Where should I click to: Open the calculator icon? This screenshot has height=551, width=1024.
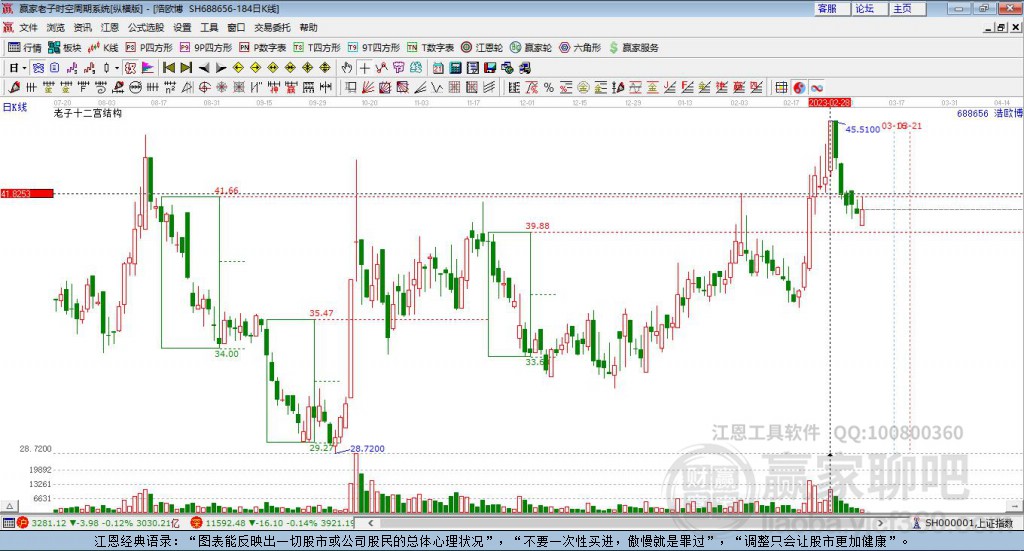click(x=455, y=68)
